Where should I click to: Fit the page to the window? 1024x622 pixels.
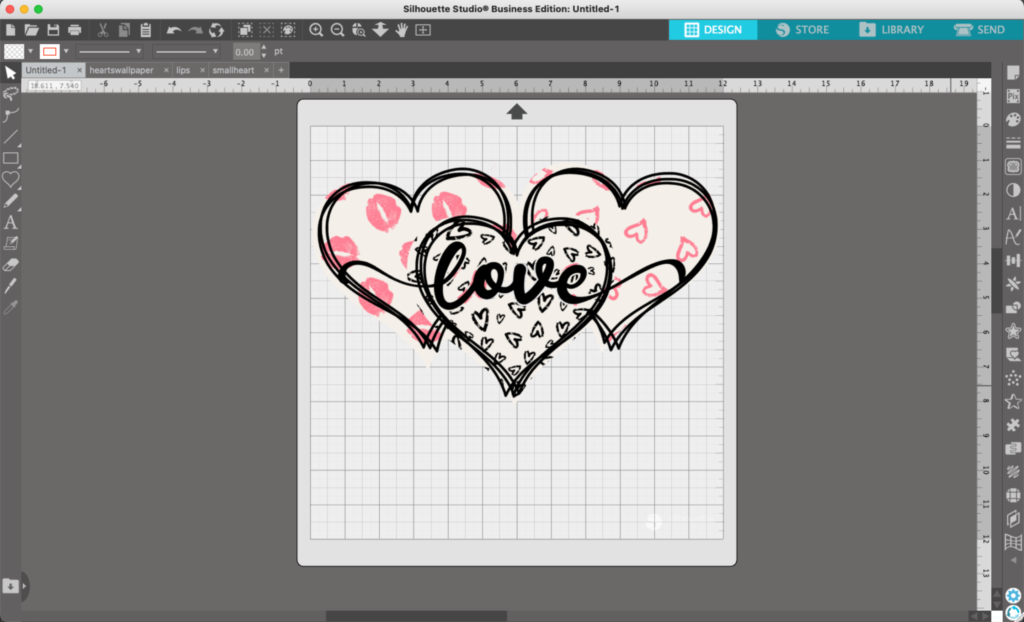tap(423, 30)
